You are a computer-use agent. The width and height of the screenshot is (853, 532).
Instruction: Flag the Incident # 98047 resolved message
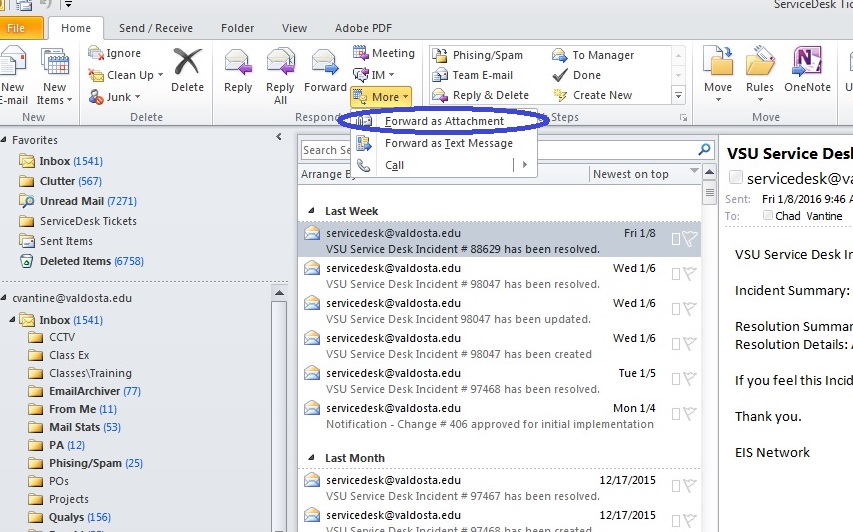(690, 274)
